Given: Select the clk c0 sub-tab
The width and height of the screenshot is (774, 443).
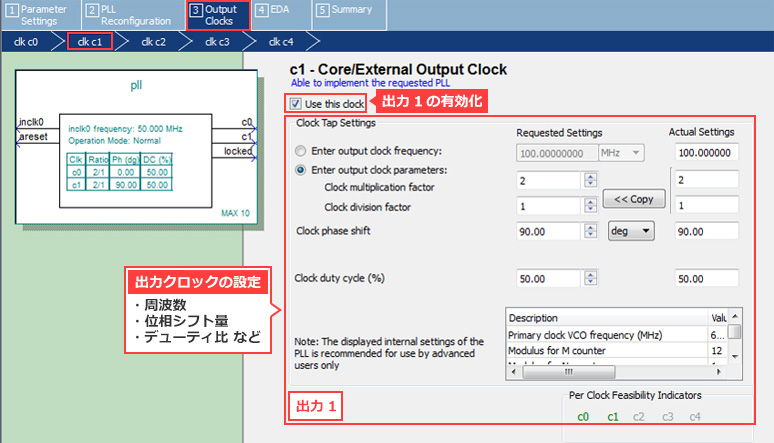Looking at the screenshot, I should (27, 41).
